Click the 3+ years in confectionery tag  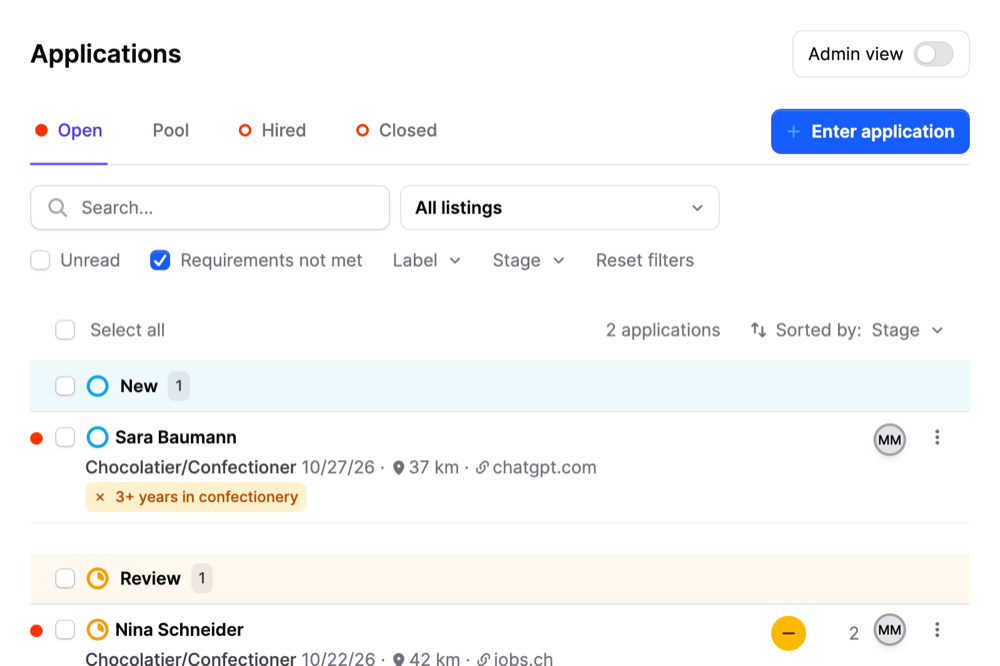coord(196,497)
